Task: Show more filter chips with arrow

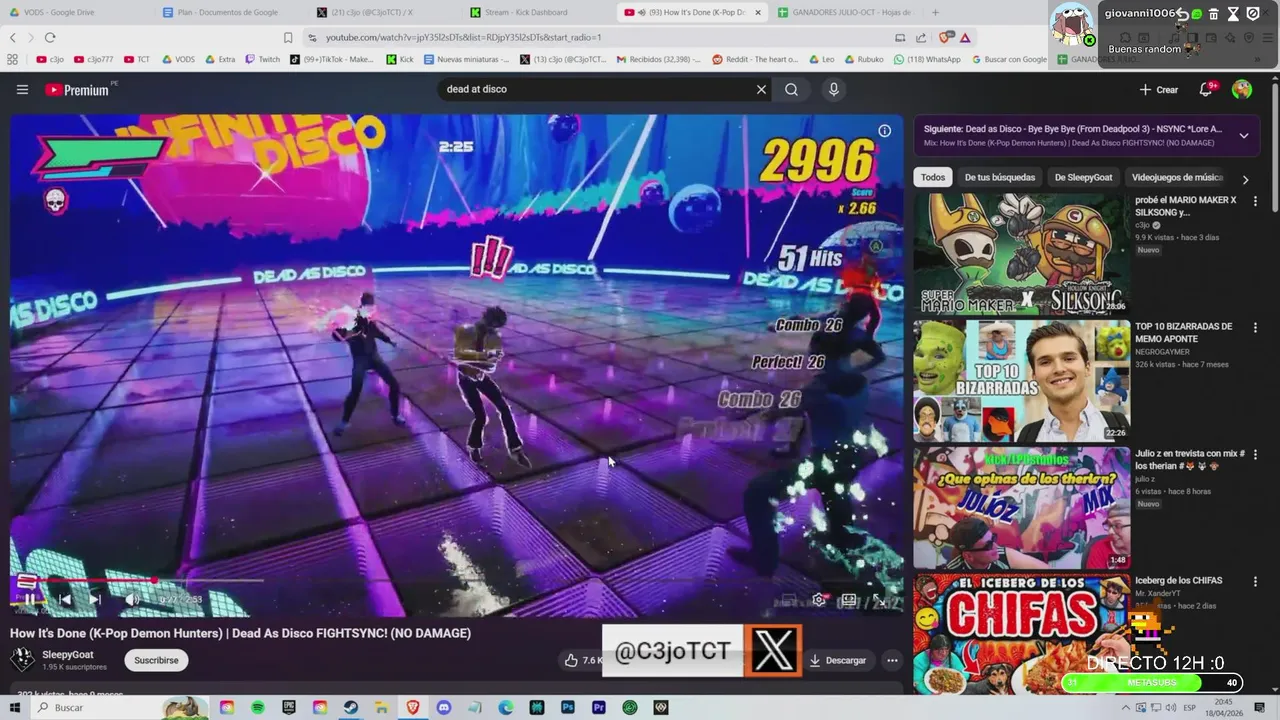Action: tap(1245, 180)
